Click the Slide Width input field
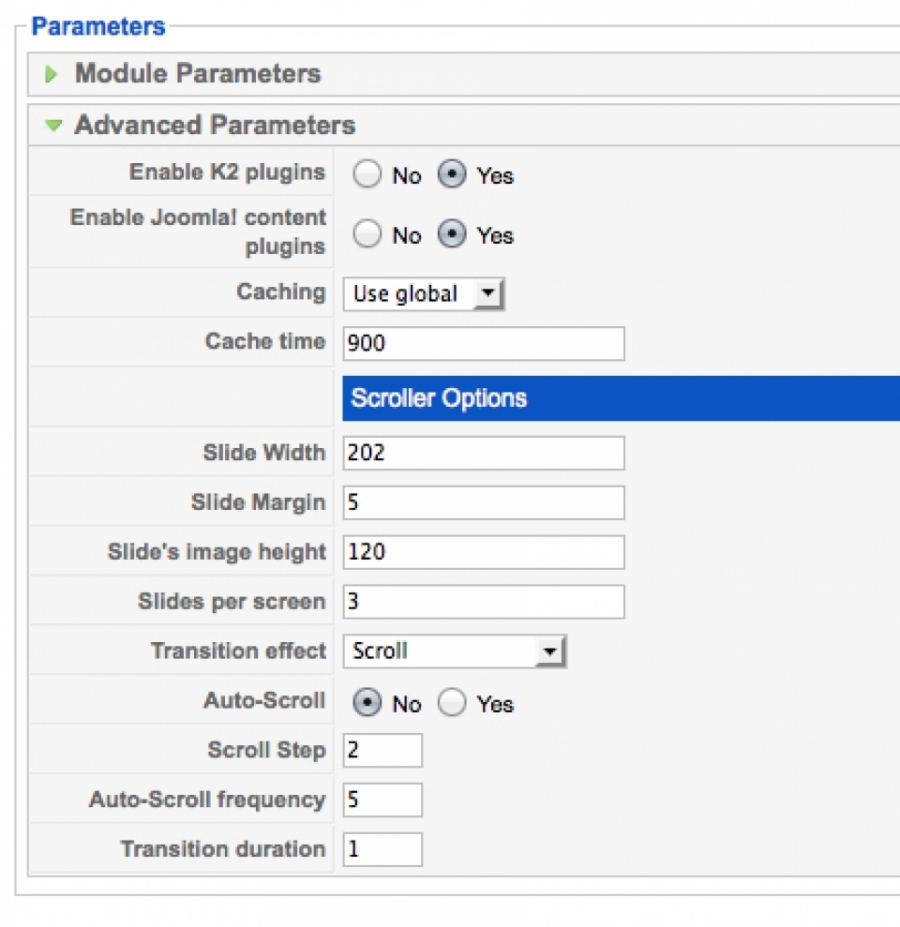The height and width of the screenshot is (927, 900). coord(484,453)
